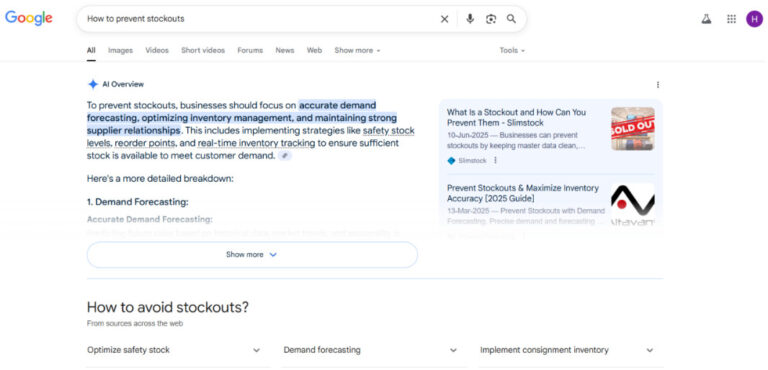Click the reorder points link
Screen dimensions: 768x370
click(x=145, y=144)
